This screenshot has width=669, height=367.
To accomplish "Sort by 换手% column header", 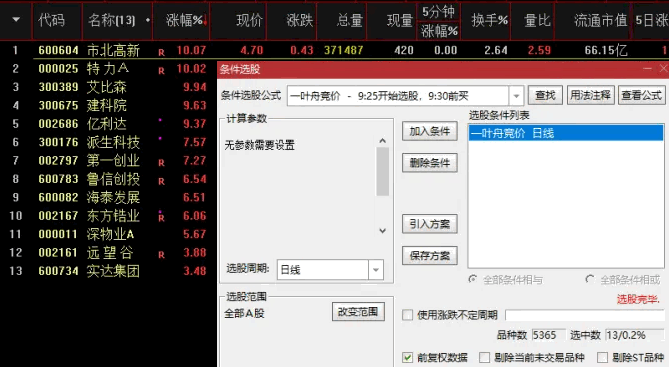I will (x=489, y=20).
